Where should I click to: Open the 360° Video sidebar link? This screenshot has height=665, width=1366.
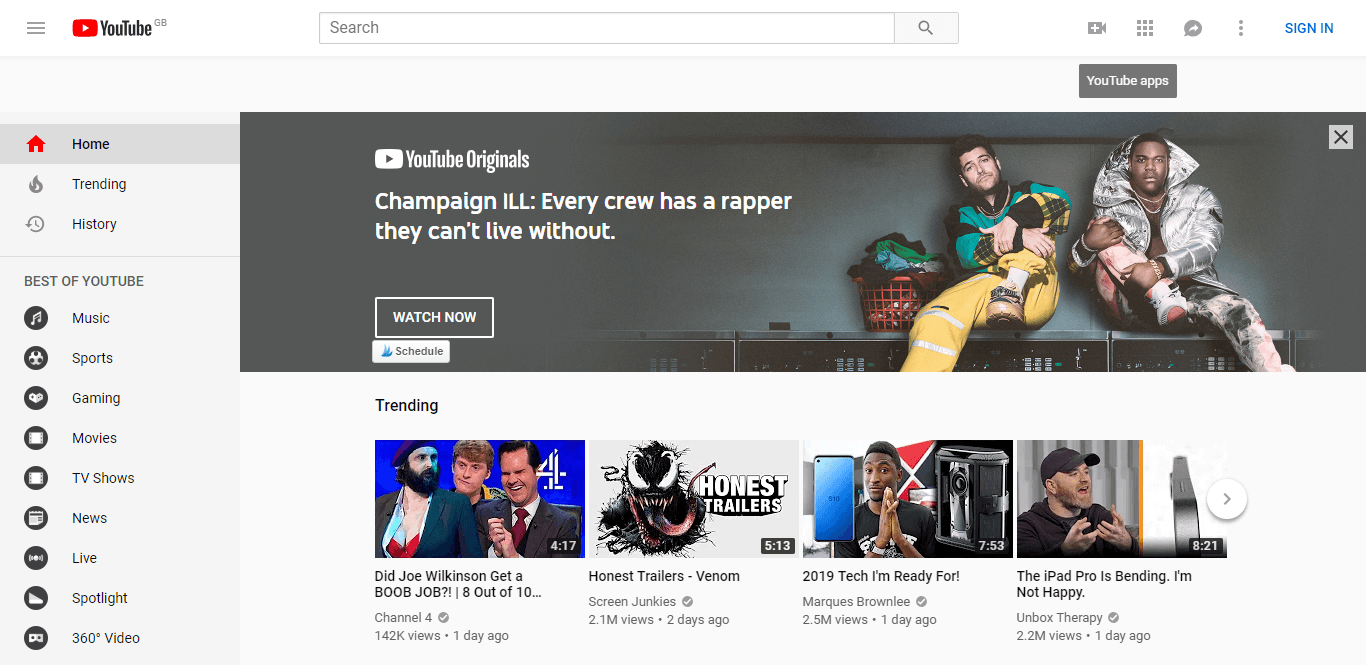(120, 638)
